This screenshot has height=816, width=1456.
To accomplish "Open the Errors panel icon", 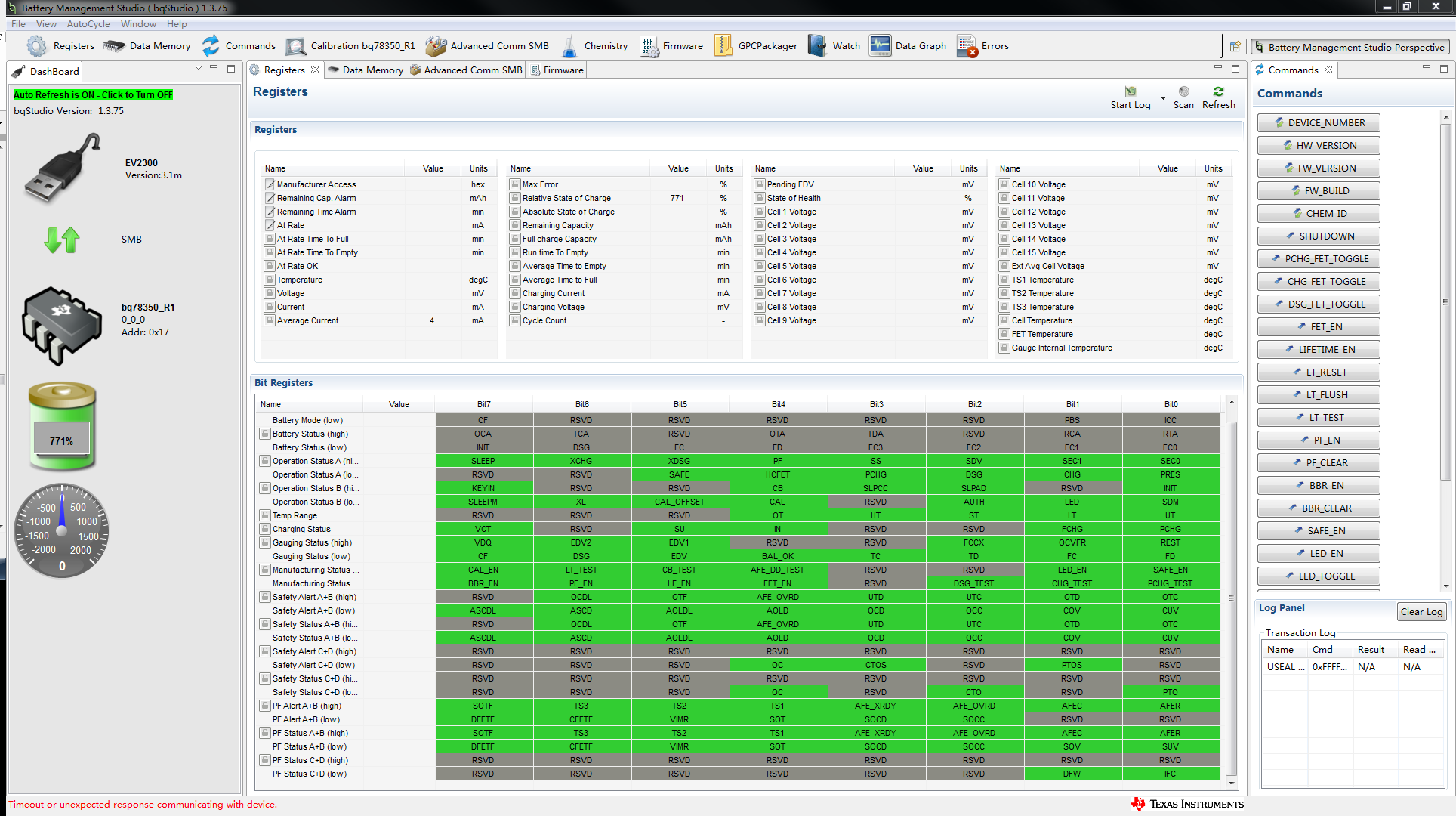I will pos(967,46).
